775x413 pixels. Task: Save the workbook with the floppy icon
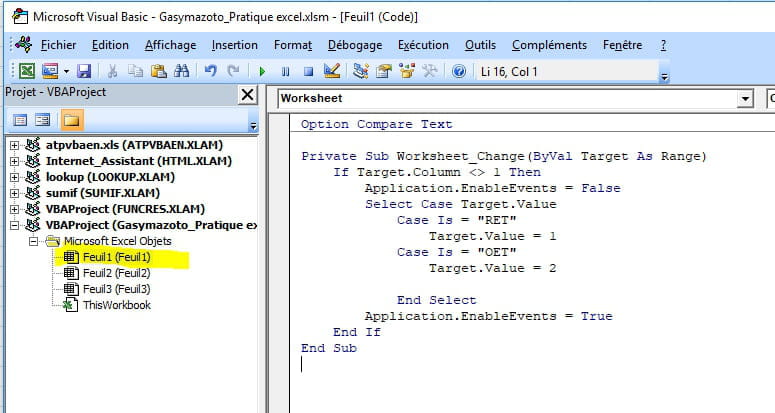(84, 71)
